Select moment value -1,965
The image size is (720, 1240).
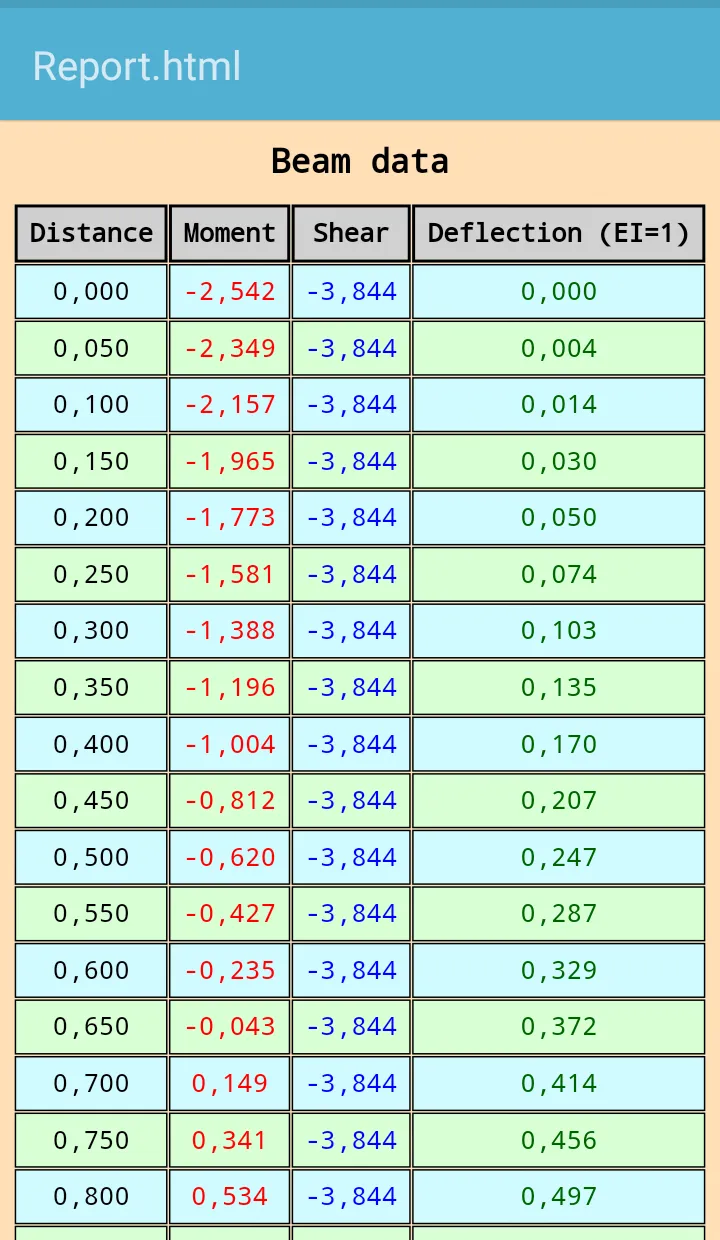point(229,461)
